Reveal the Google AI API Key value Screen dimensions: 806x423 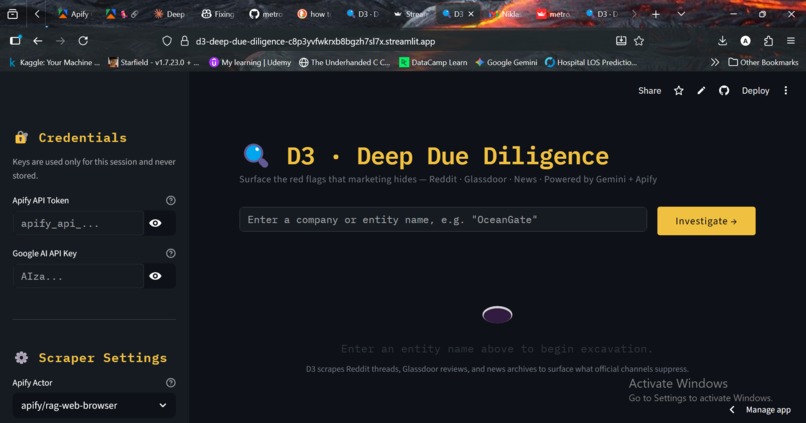pyautogui.click(x=155, y=276)
